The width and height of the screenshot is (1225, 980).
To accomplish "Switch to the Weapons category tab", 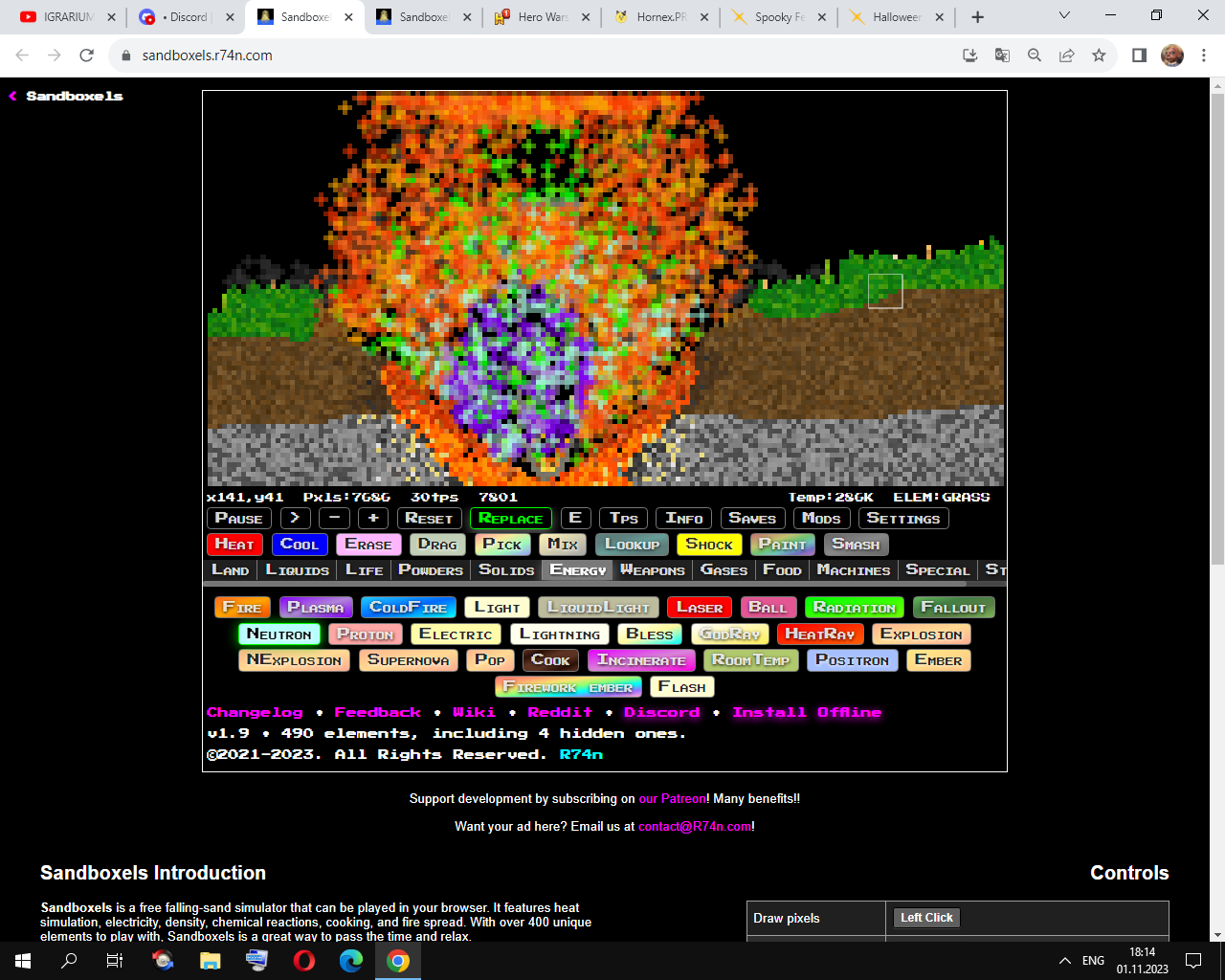I will [653, 569].
